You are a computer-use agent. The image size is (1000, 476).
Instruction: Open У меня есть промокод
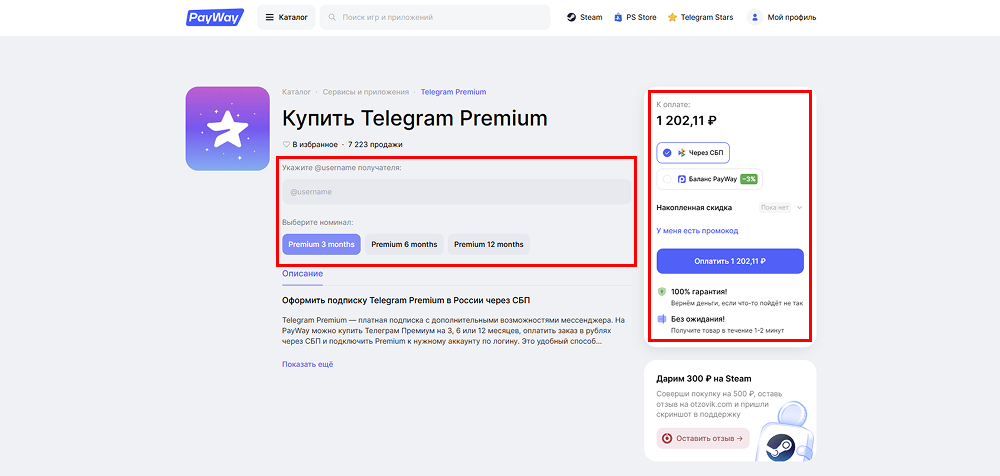[697, 230]
